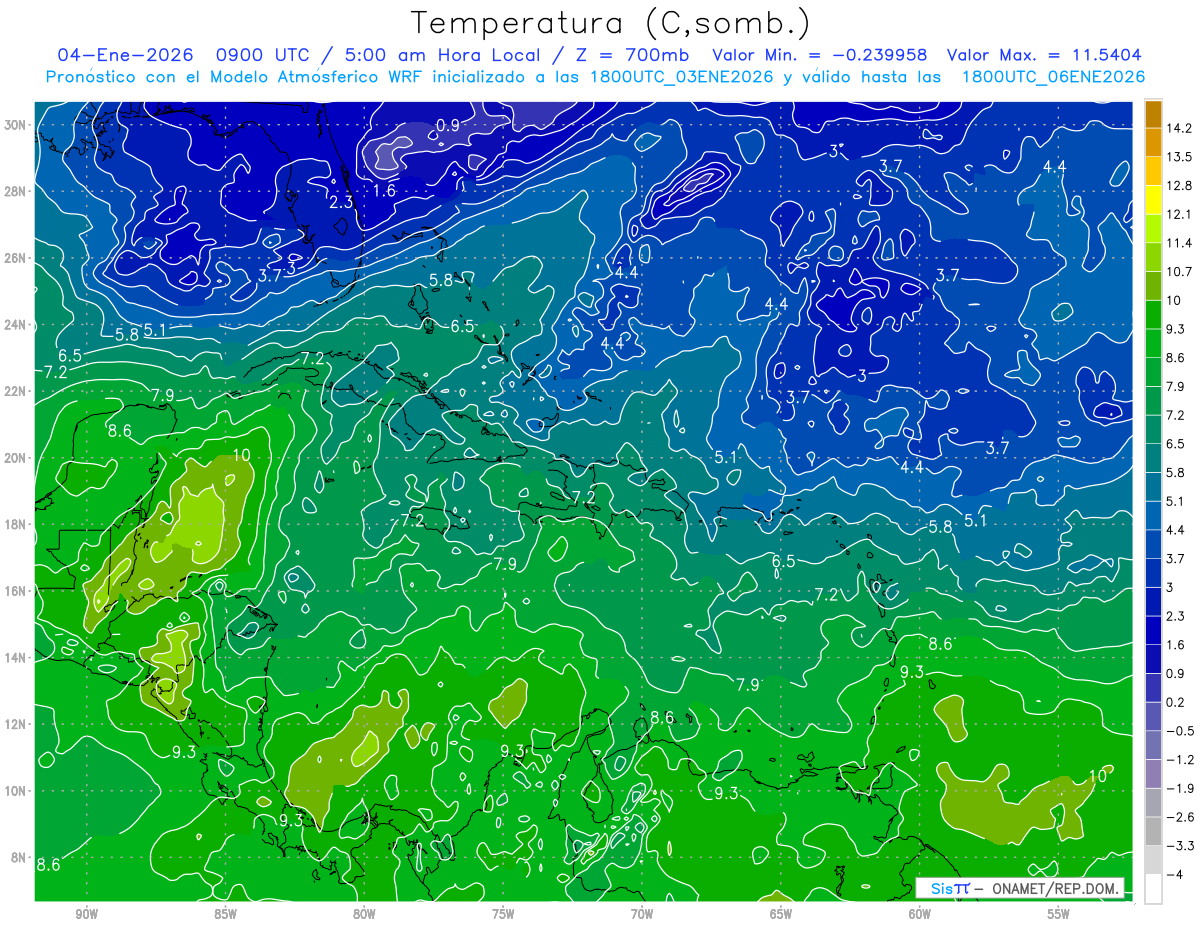Click "Valor Max. = 11.5404"

(1044, 54)
